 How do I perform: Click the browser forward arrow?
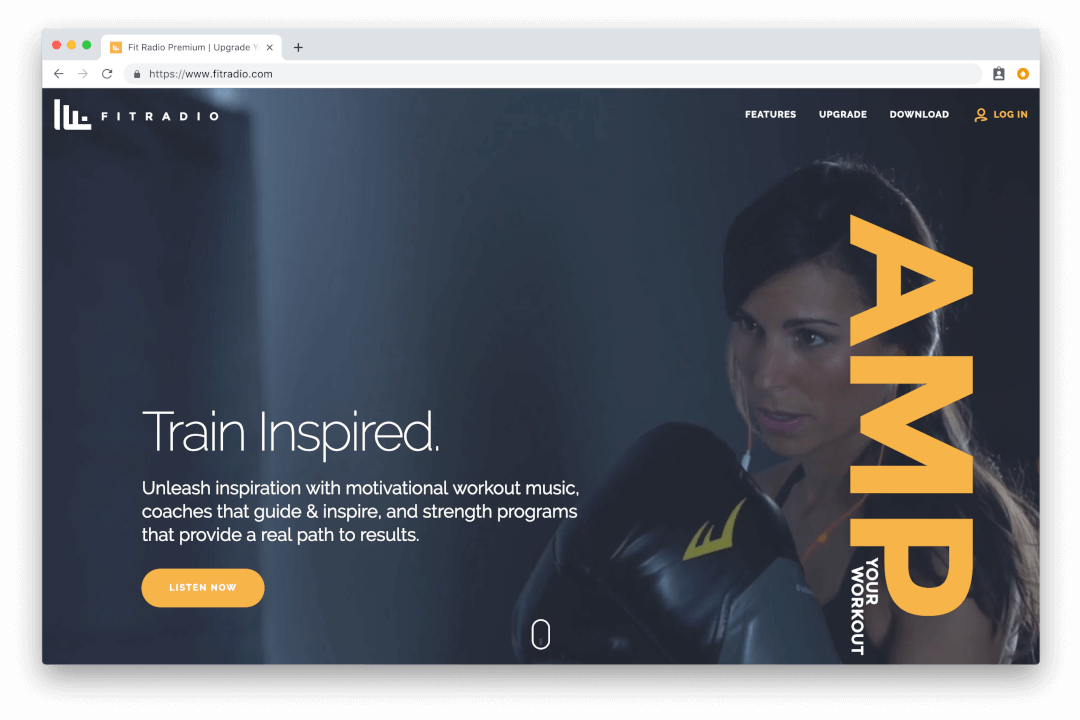83,74
